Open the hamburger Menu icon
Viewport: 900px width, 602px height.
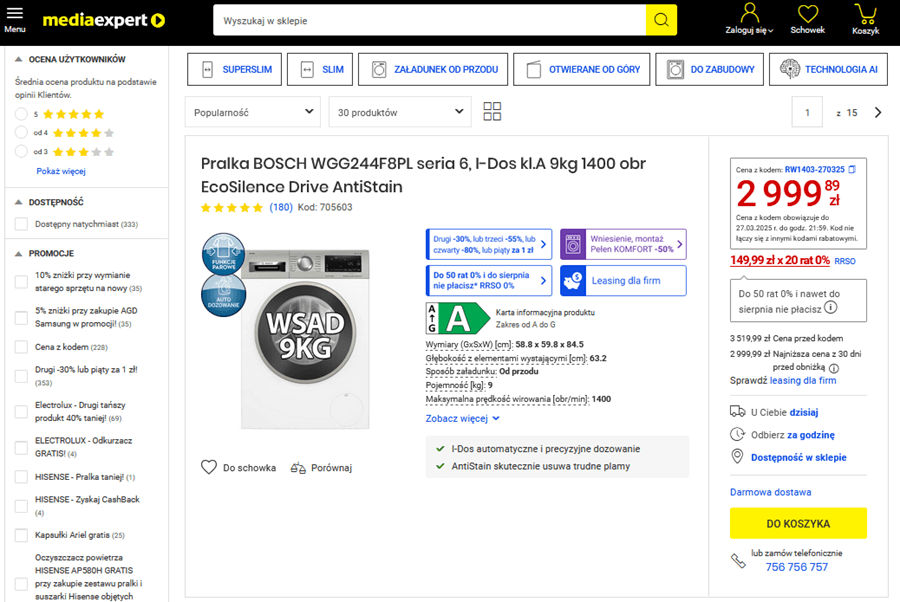click(x=14, y=18)
